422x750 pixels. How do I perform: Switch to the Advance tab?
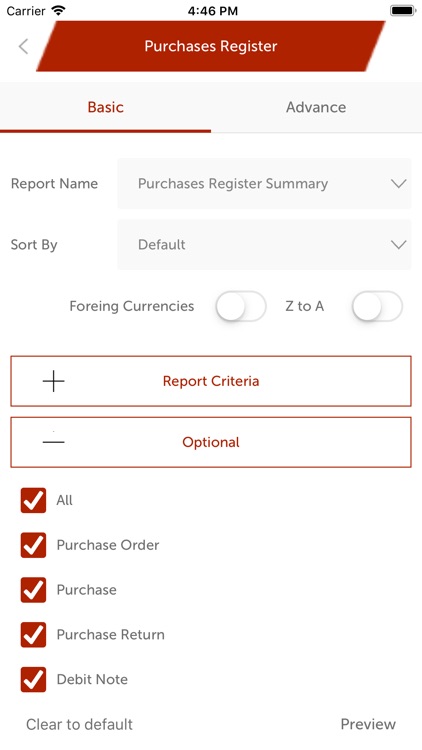pyautogui.click(x=316, y=107)
